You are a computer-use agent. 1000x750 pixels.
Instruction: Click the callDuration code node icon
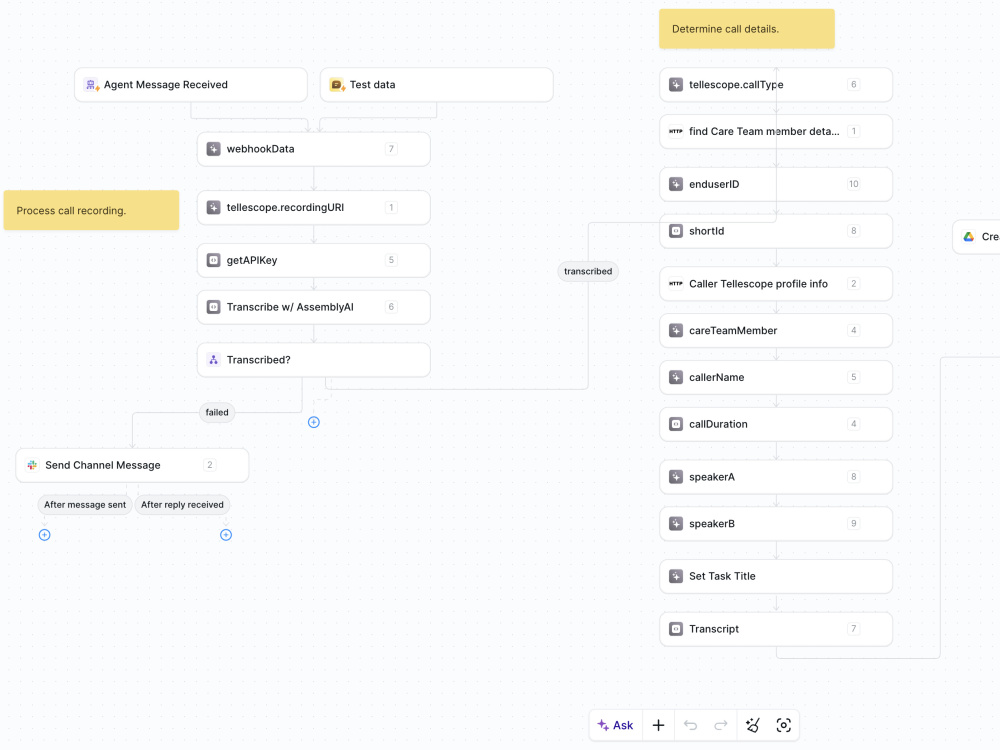(676, 424)
